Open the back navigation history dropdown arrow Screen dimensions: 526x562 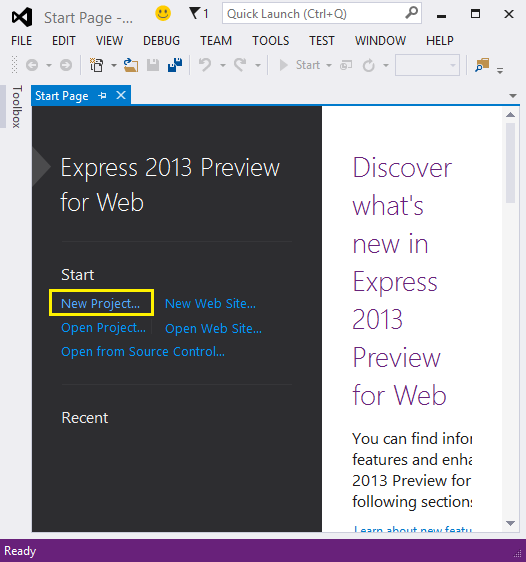(49, 66)
